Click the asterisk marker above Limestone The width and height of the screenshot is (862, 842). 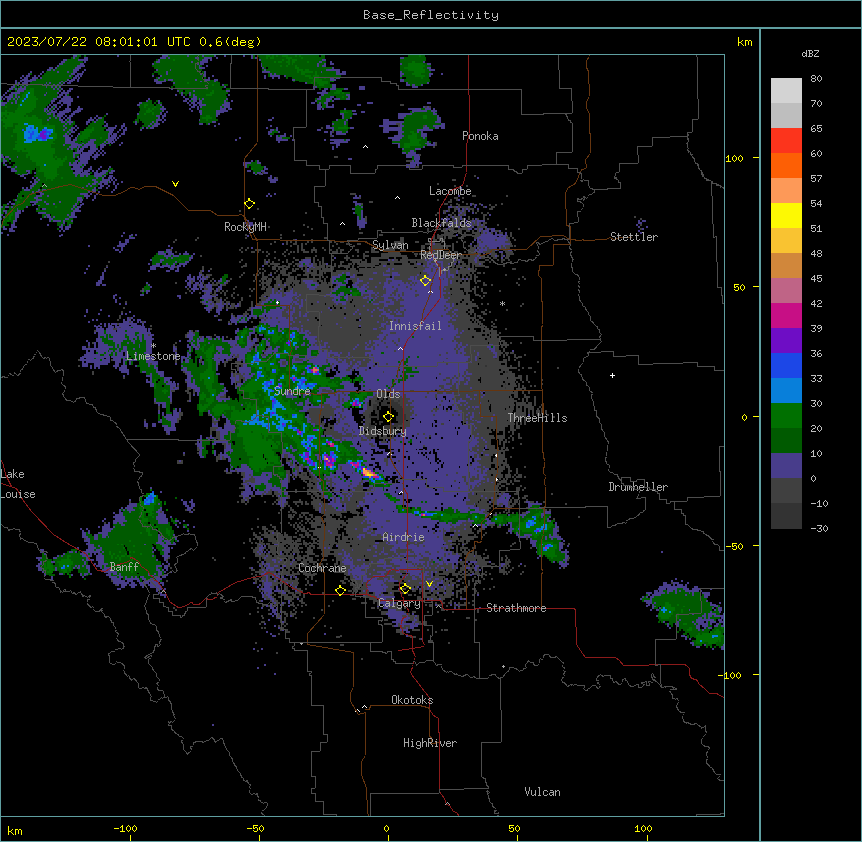154,346
